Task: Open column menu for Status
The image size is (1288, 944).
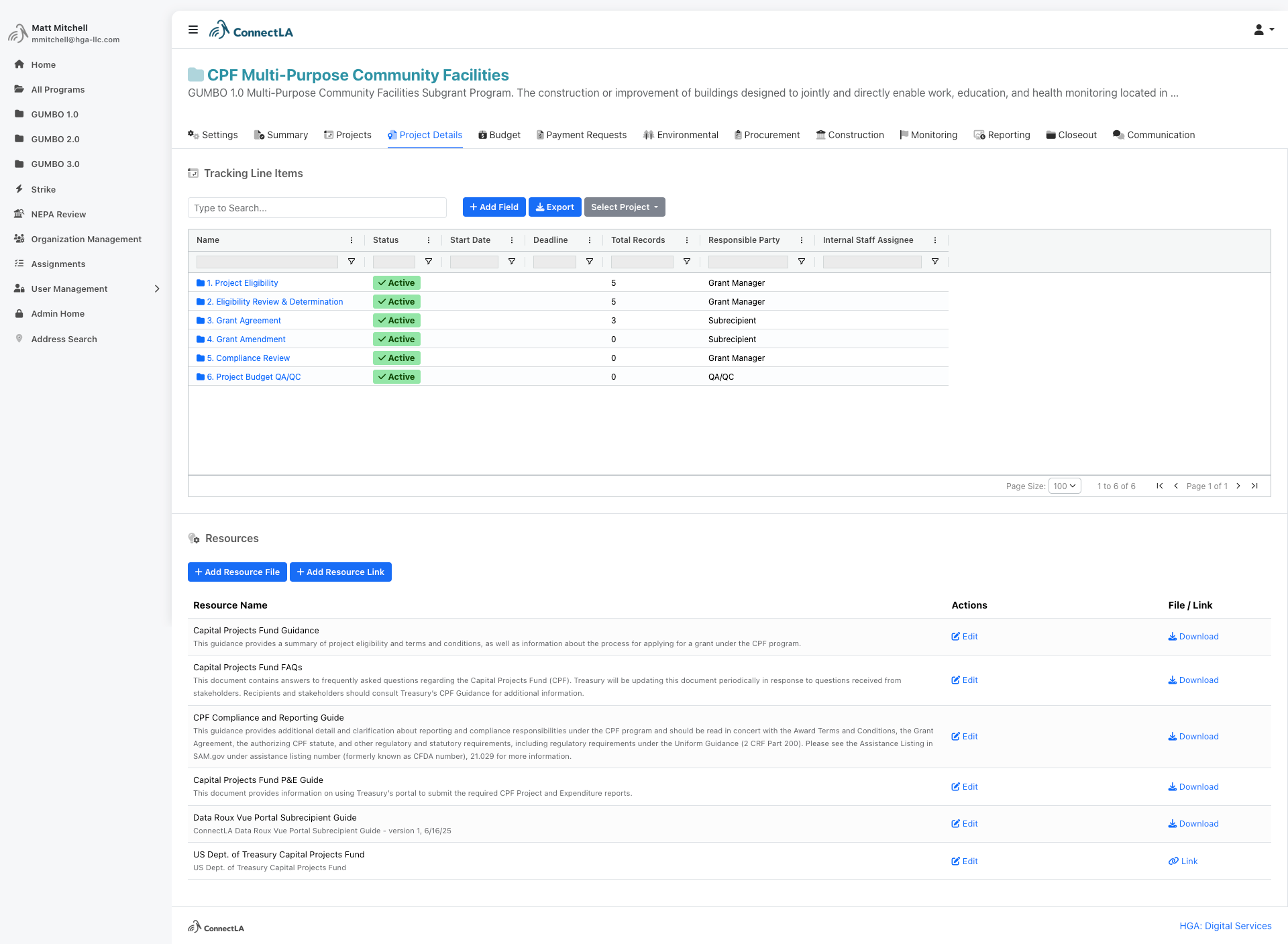Action: point(429,240)
